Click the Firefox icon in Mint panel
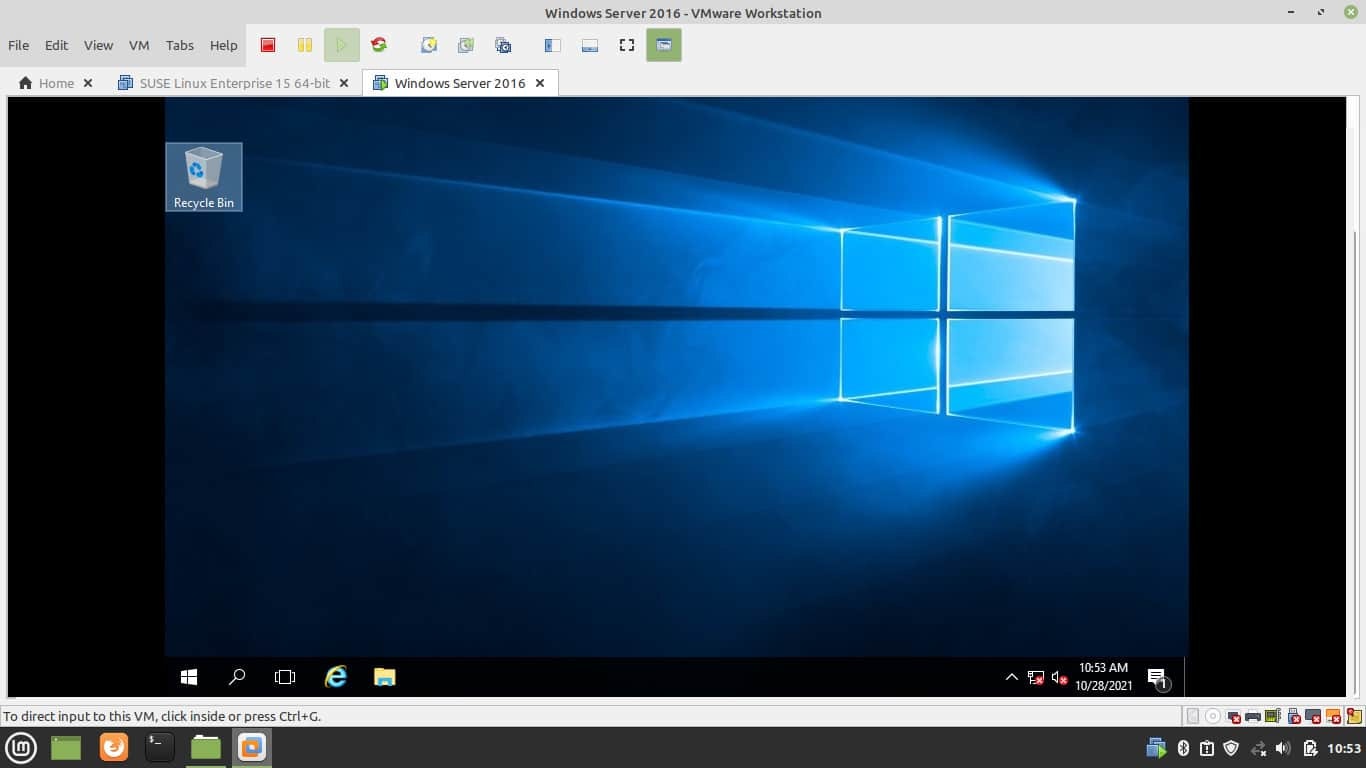 114,747
